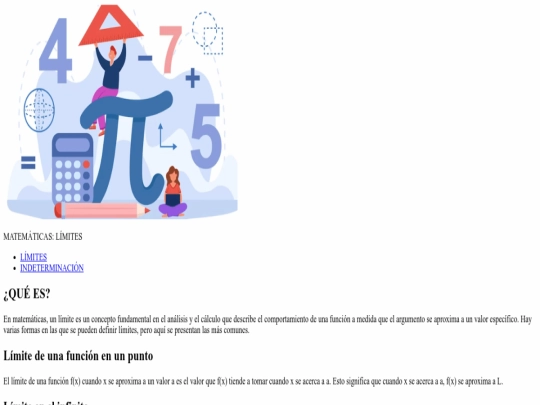Open the INDETERMINACIÓN link
Image resolution: width=540 pixels, height=405 pixels.
click(52, 268)
